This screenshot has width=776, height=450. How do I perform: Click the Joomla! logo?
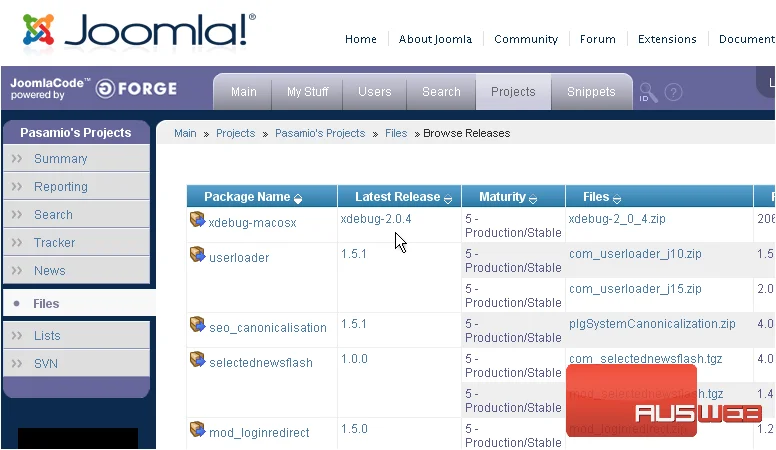coord(139,31)
